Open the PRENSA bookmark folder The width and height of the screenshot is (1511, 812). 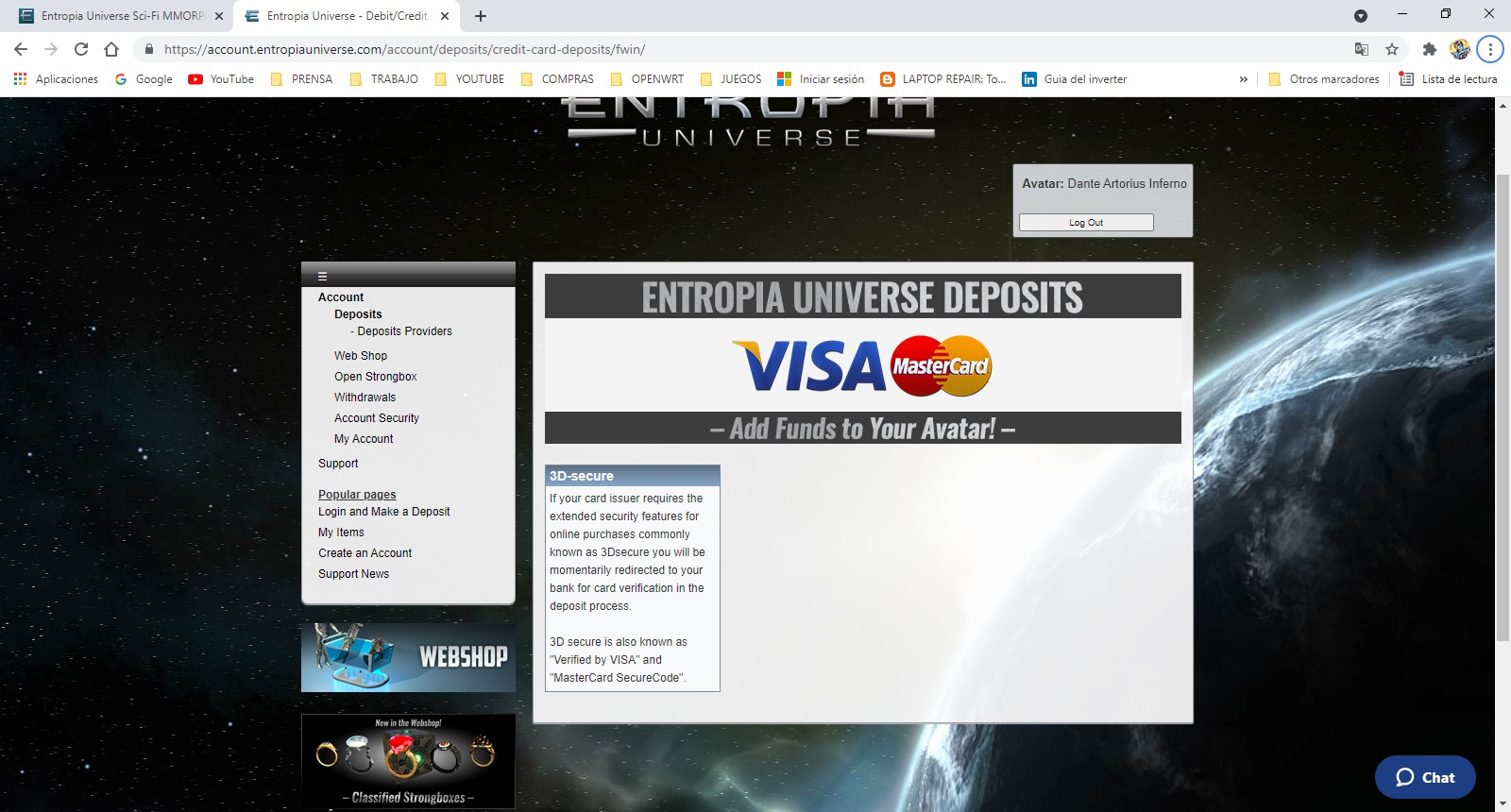(301, 79)
